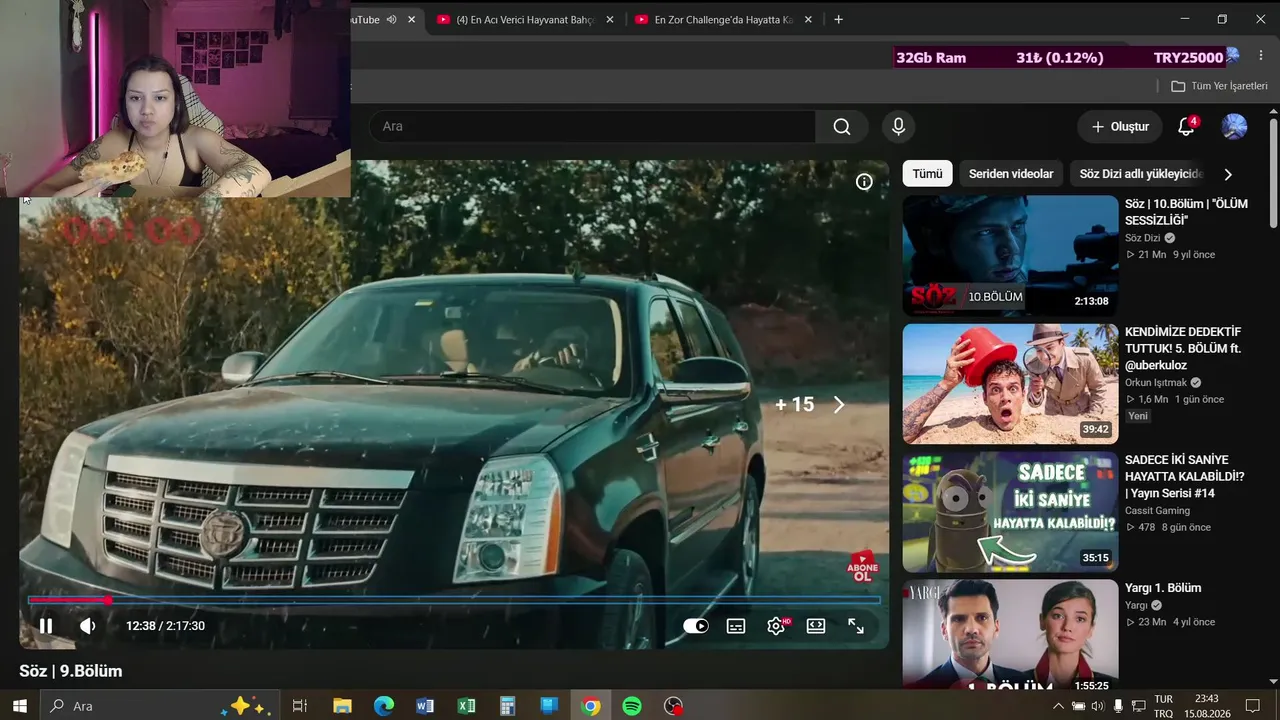Close the current YouTube tab playing audio
The image size is (1280, 720).
(411, 20)
